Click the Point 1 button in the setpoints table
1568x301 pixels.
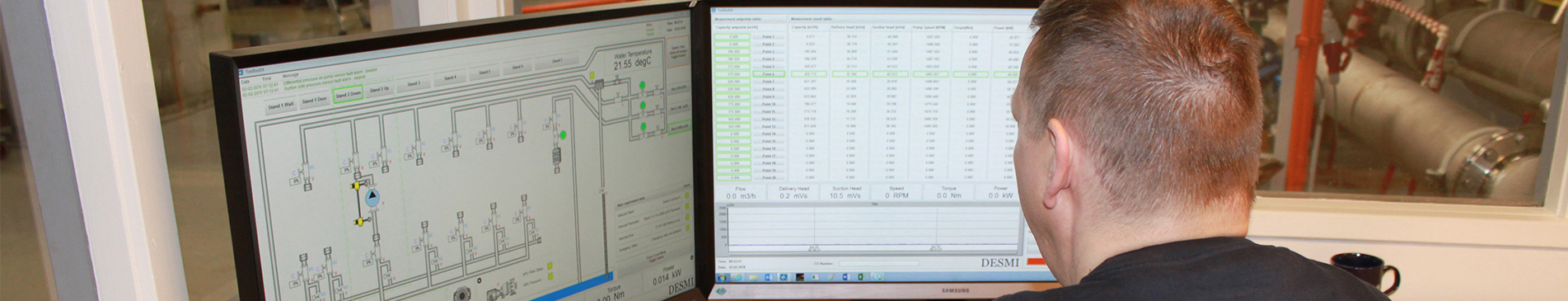pos(768,37)
